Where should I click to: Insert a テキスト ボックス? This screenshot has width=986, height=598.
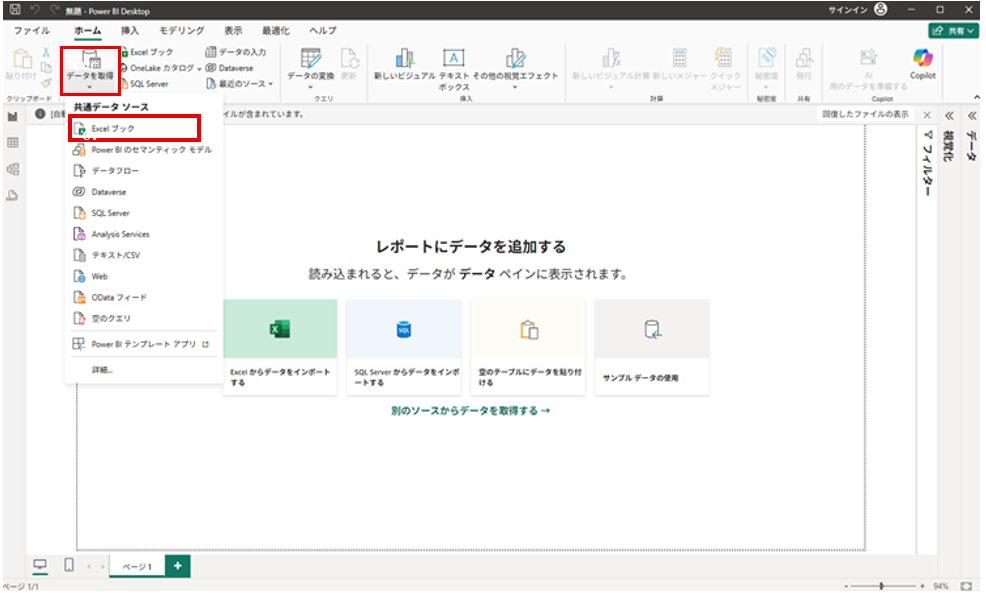(453, 69)
